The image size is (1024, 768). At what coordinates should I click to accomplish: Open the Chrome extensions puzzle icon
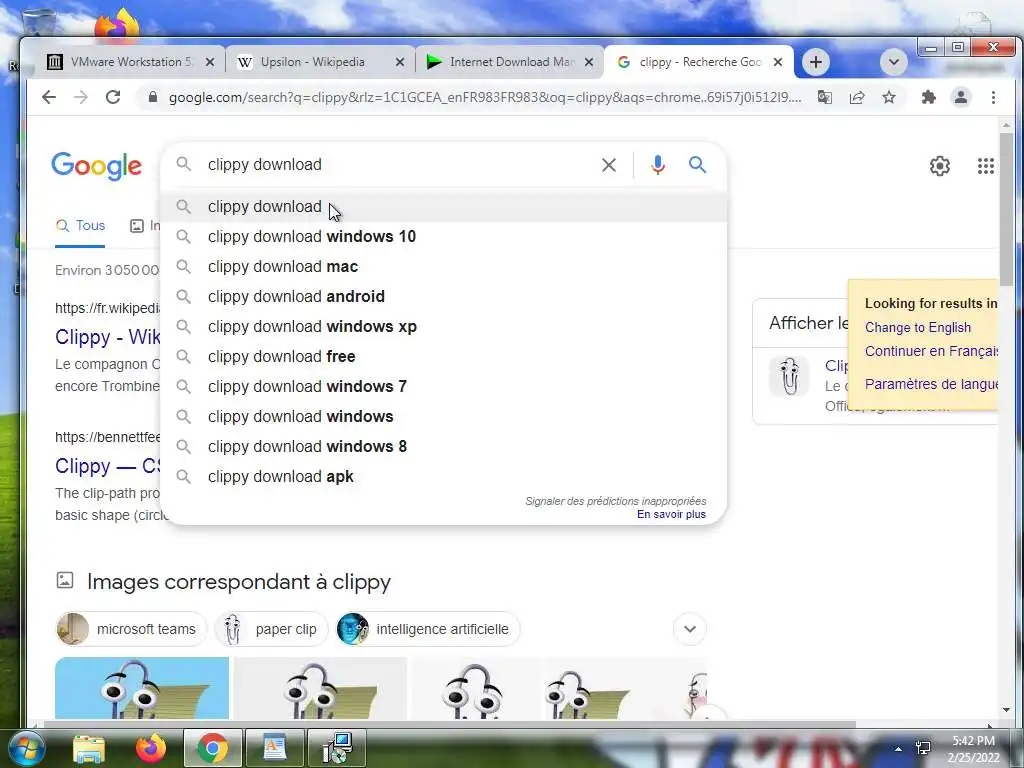(x=928, y=97)
